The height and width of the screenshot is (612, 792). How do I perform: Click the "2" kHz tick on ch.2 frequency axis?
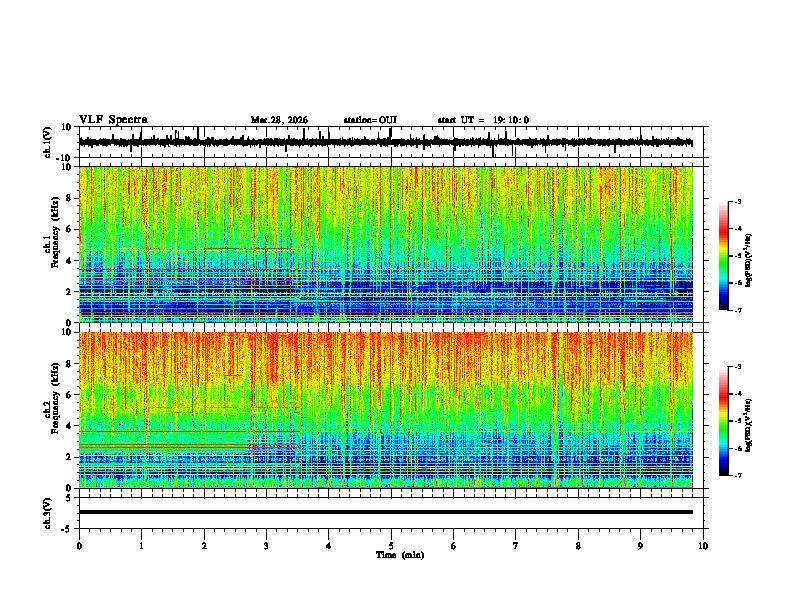click(x=70, y=457)
